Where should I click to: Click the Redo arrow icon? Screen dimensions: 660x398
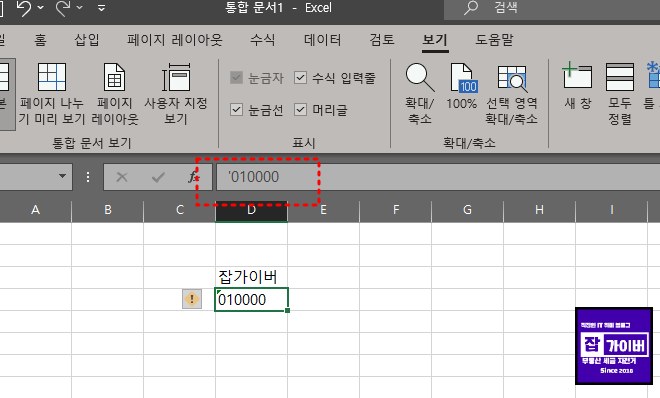(x=63, y=8)
